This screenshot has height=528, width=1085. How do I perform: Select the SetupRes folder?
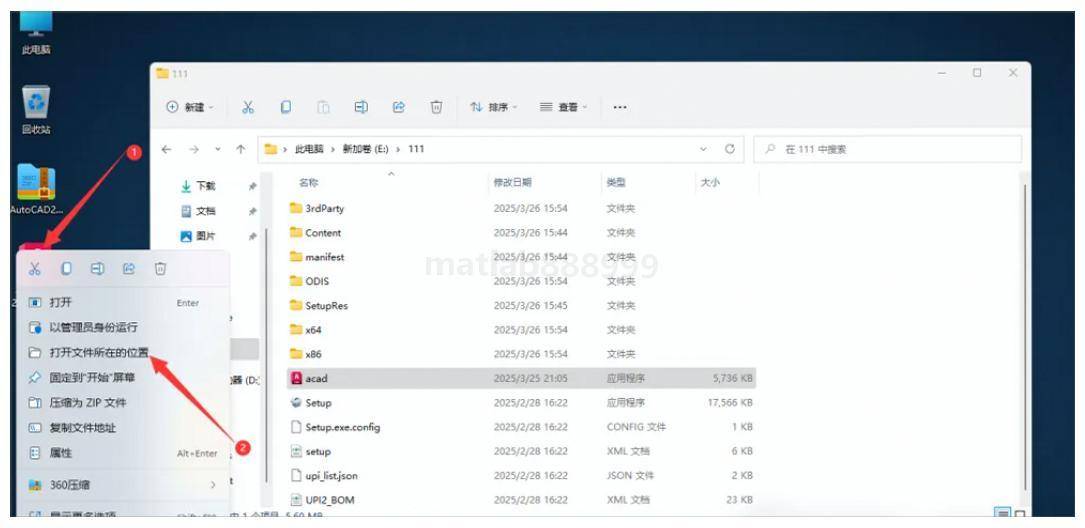521,306
